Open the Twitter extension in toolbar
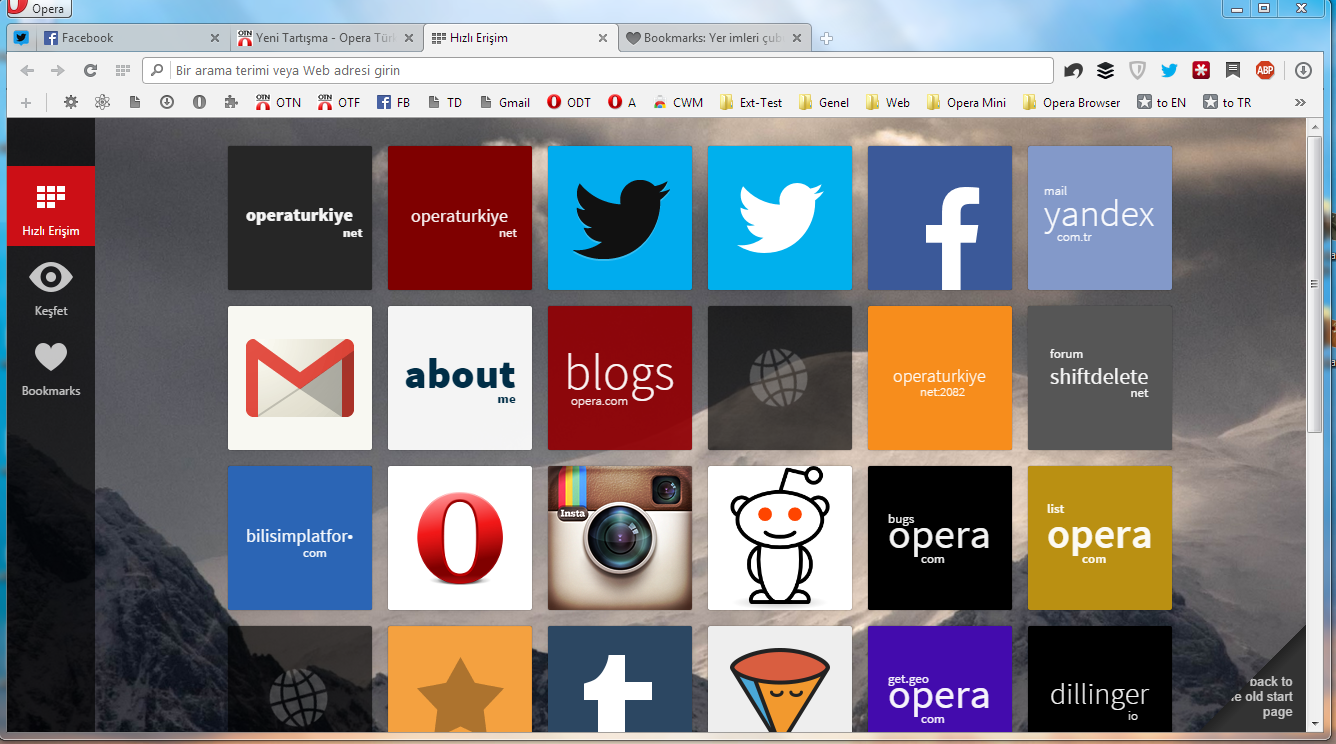 (1169, 70)
